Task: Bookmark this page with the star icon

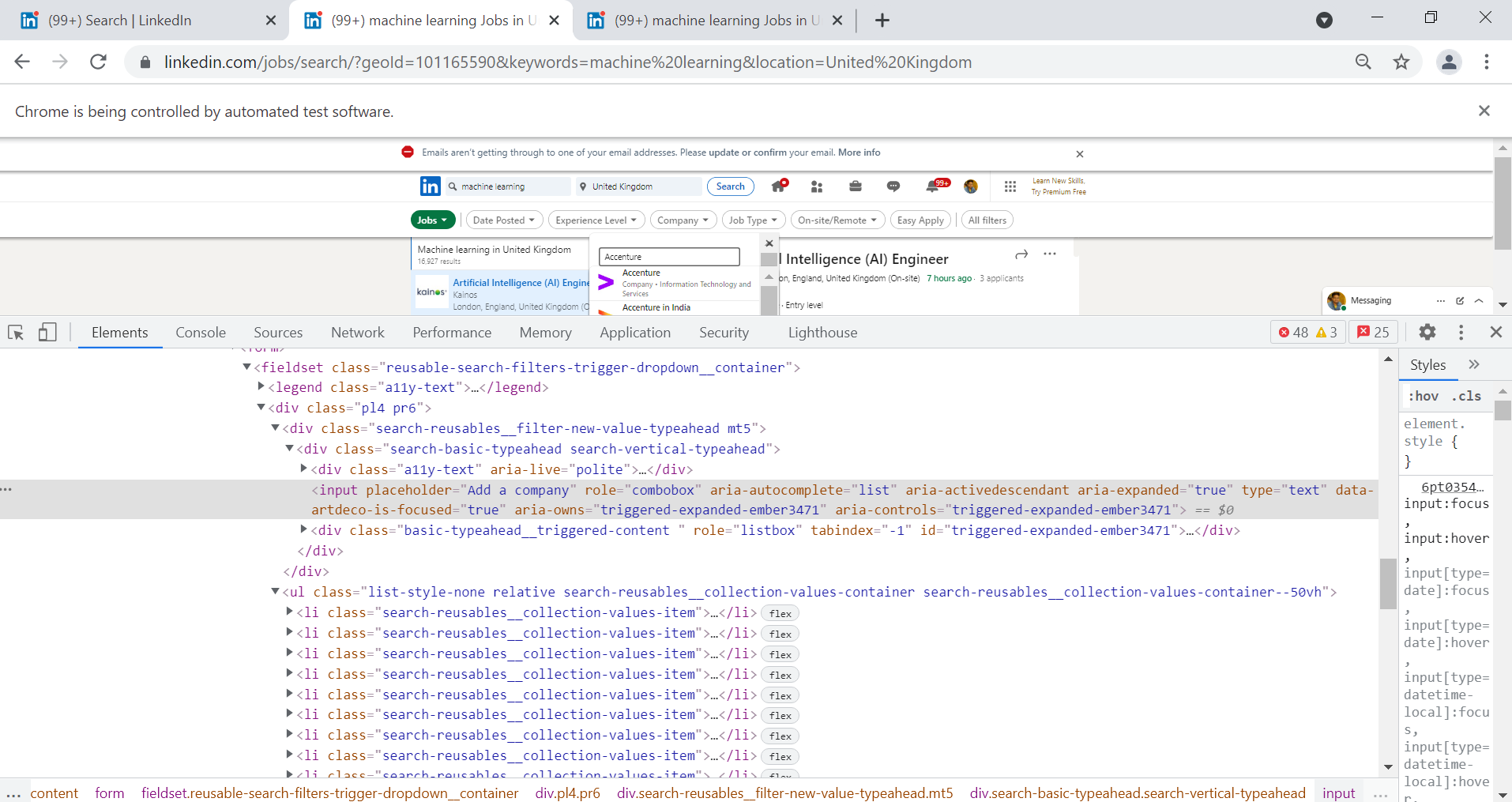Action: (1401, 62)
